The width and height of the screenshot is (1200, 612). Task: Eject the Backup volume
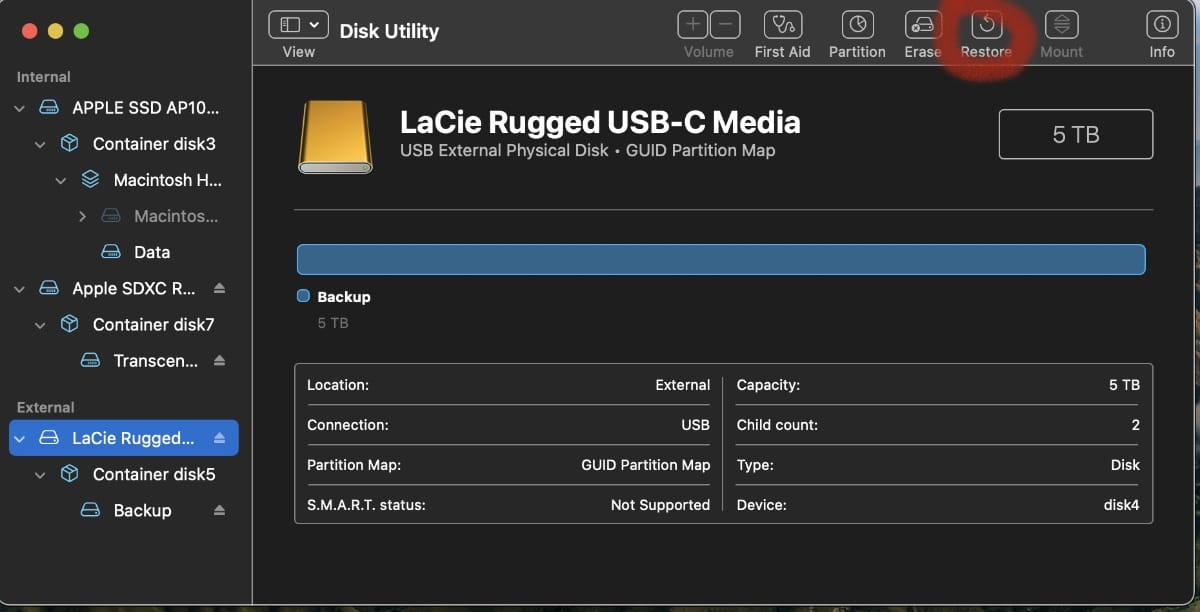(x=220, y=510)
